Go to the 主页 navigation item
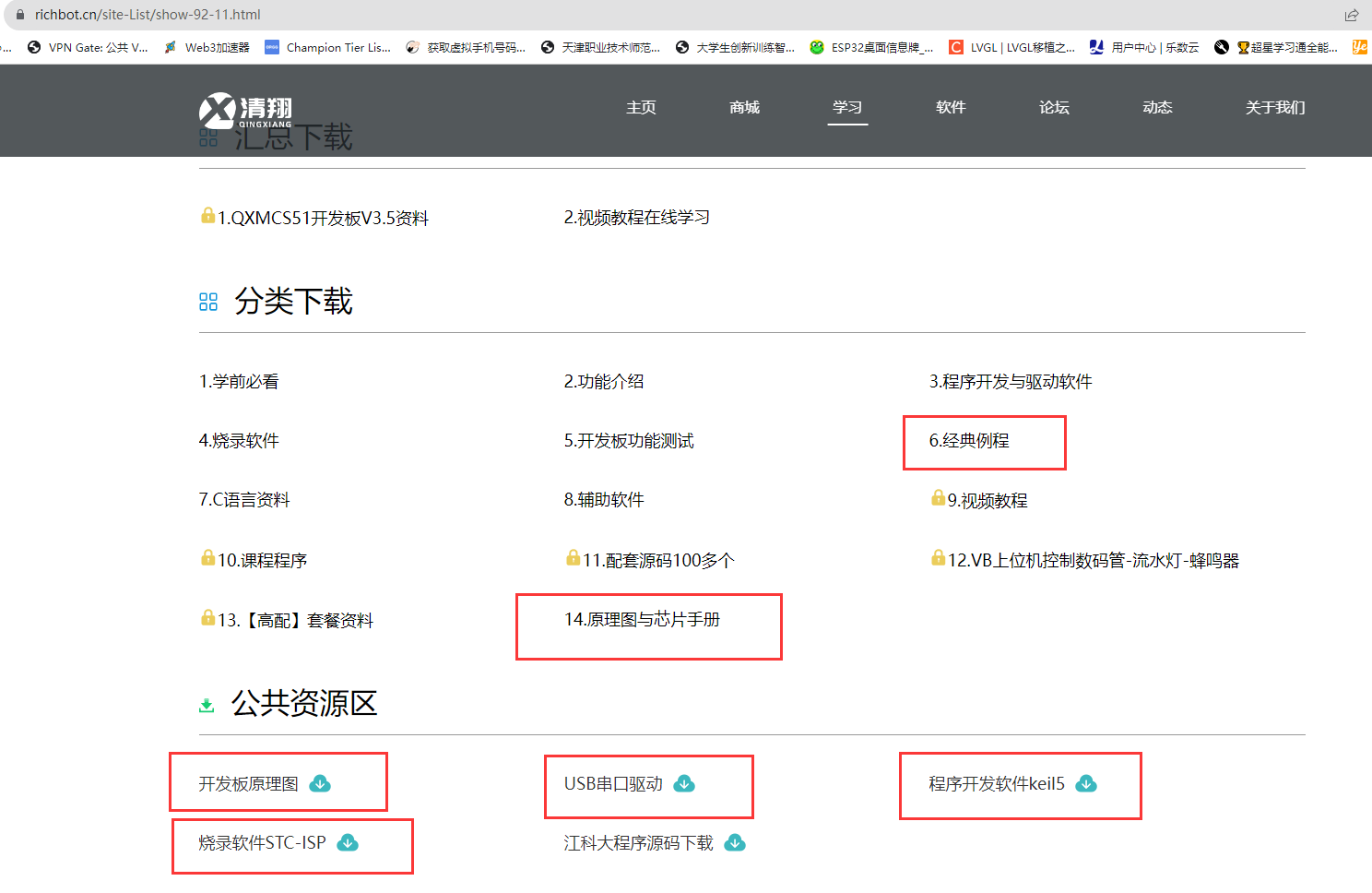1372x893 pixels. click(x=641, y=108)
